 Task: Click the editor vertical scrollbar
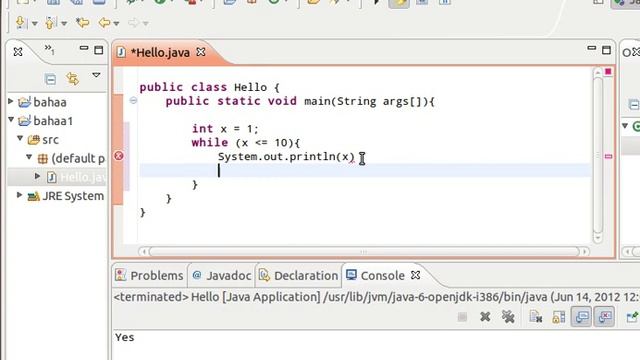598,155
